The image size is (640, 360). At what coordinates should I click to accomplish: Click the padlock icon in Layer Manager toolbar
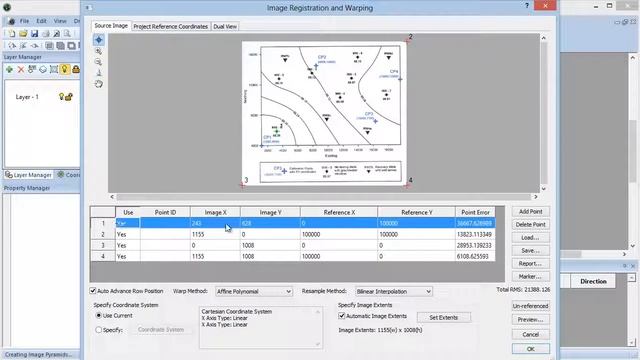pyautogui.click(x=76, y=69)
